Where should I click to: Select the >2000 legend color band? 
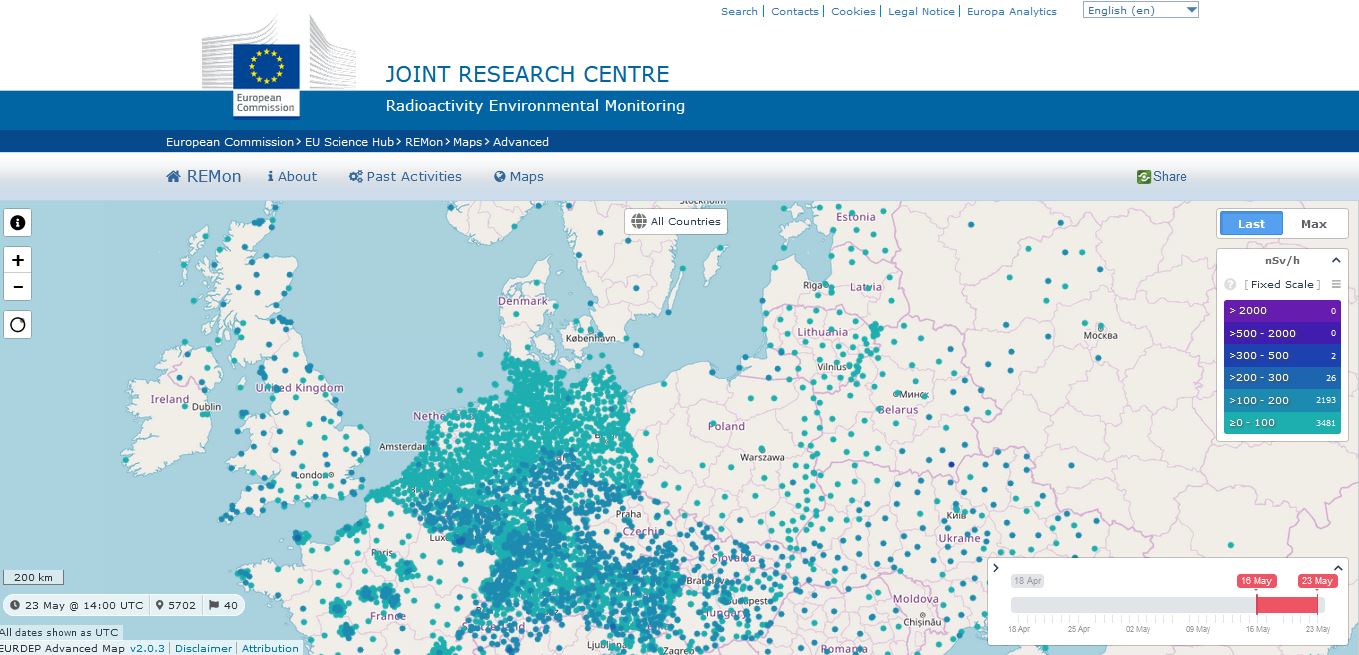coord(1282,311)
